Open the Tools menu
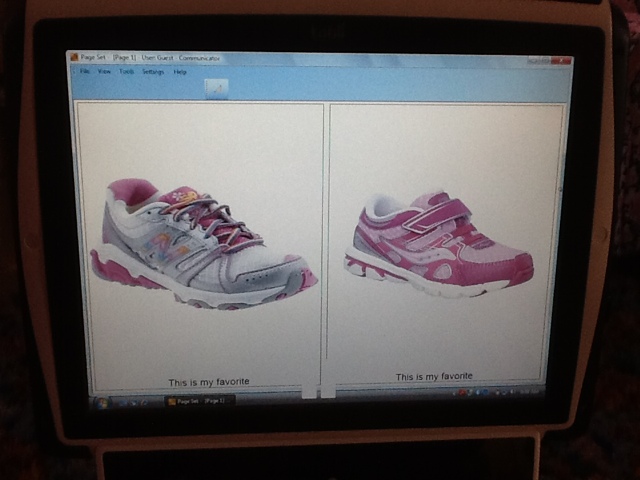The width and height of the screenshot is (640, 480). coord(127,71)
